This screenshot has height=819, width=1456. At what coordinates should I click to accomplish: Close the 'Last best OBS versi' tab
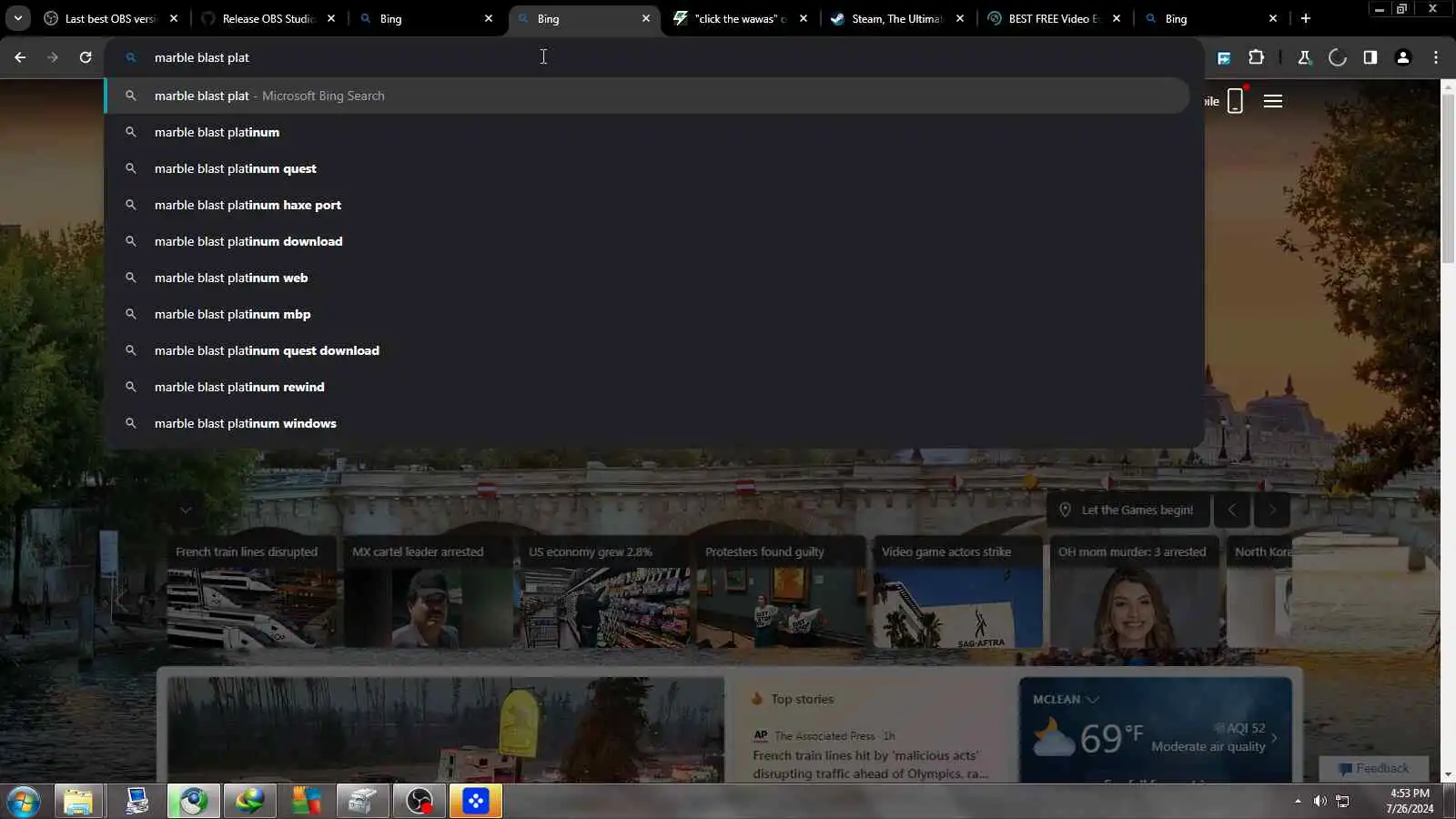tap(174, 18)
